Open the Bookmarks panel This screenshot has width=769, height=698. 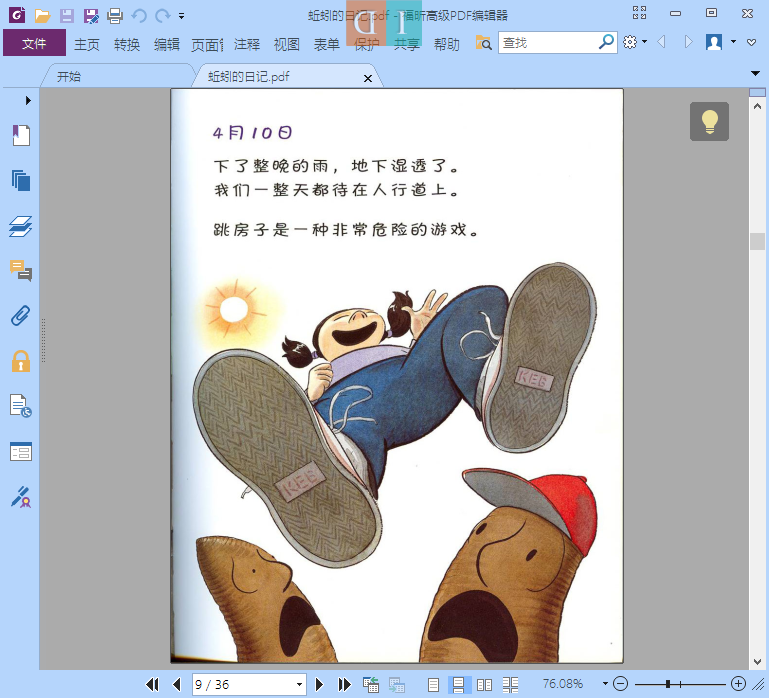21,135
